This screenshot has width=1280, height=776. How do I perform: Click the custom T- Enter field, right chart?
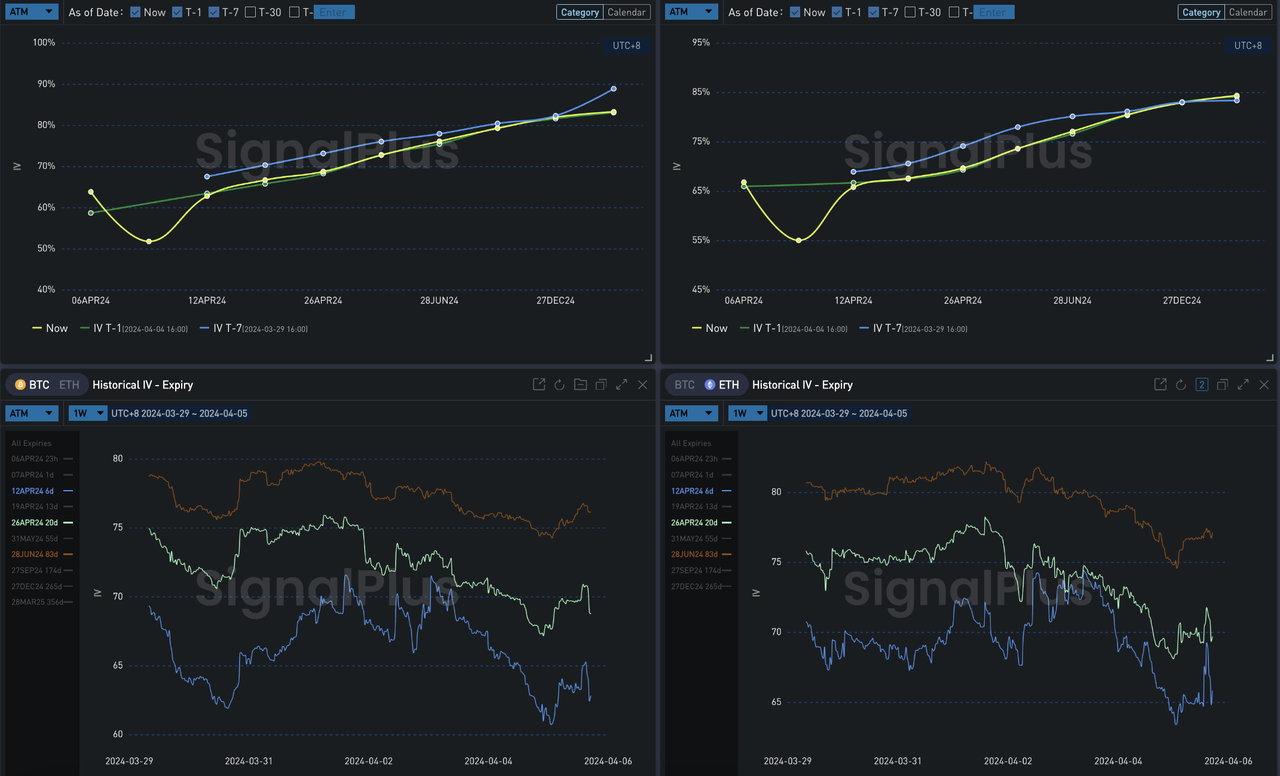[x=992, y=12]
